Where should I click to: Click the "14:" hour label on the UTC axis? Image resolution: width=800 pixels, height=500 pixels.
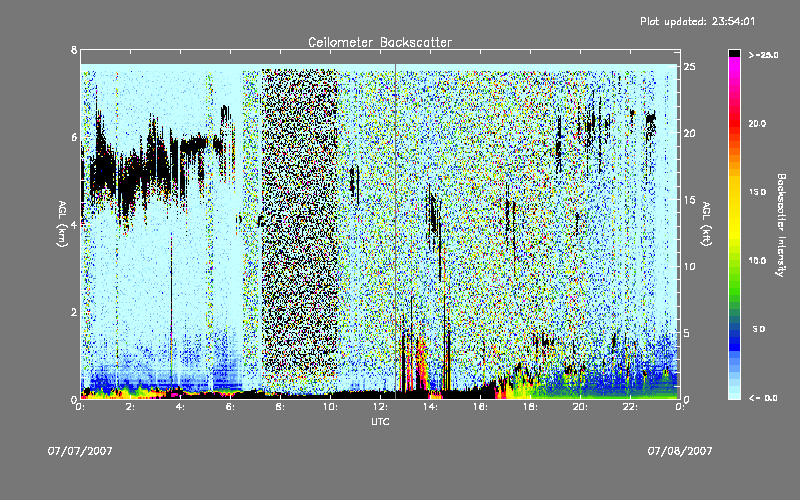(x=430, y=407)
